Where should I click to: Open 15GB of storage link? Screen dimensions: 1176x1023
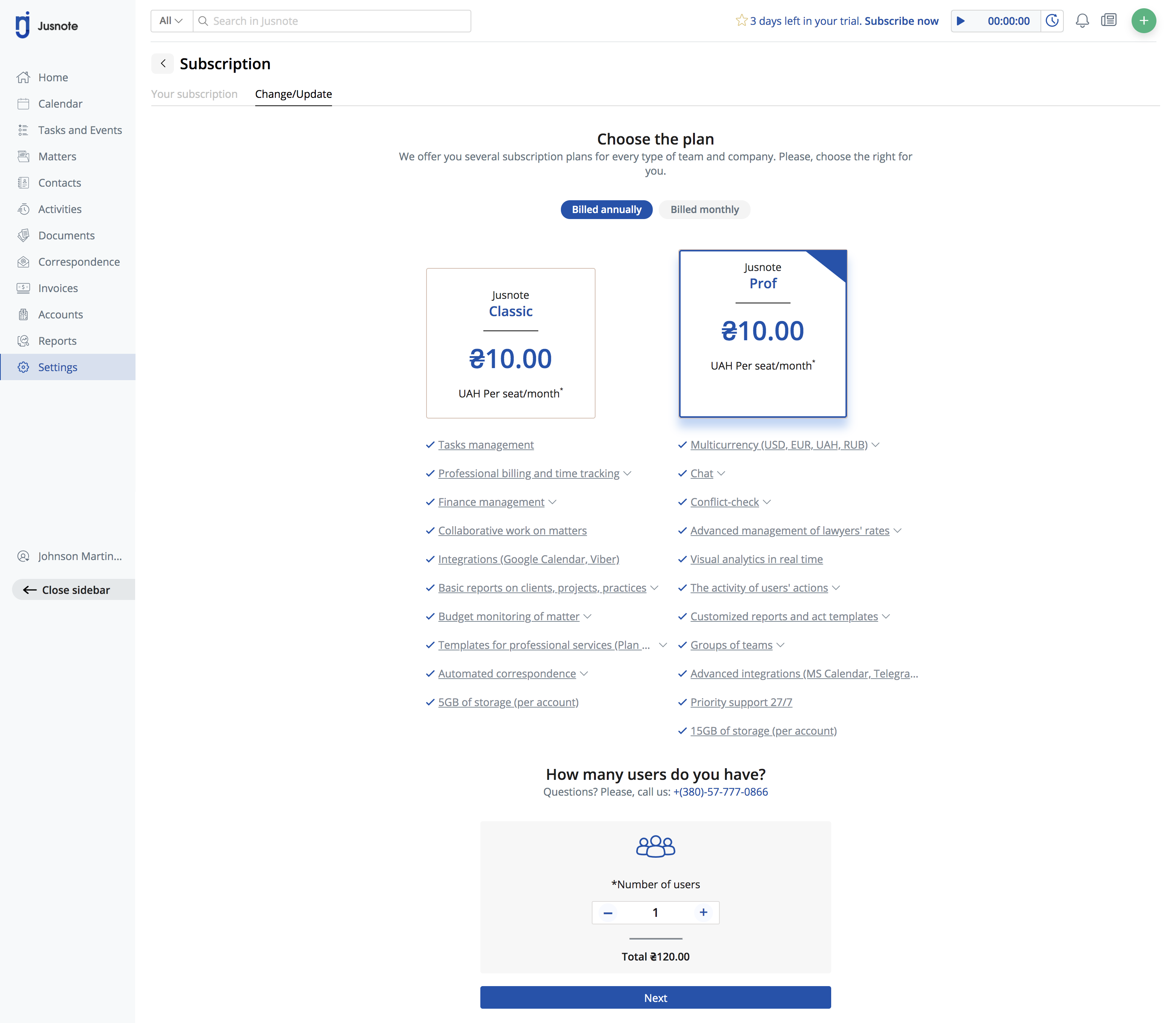(763, 731)
